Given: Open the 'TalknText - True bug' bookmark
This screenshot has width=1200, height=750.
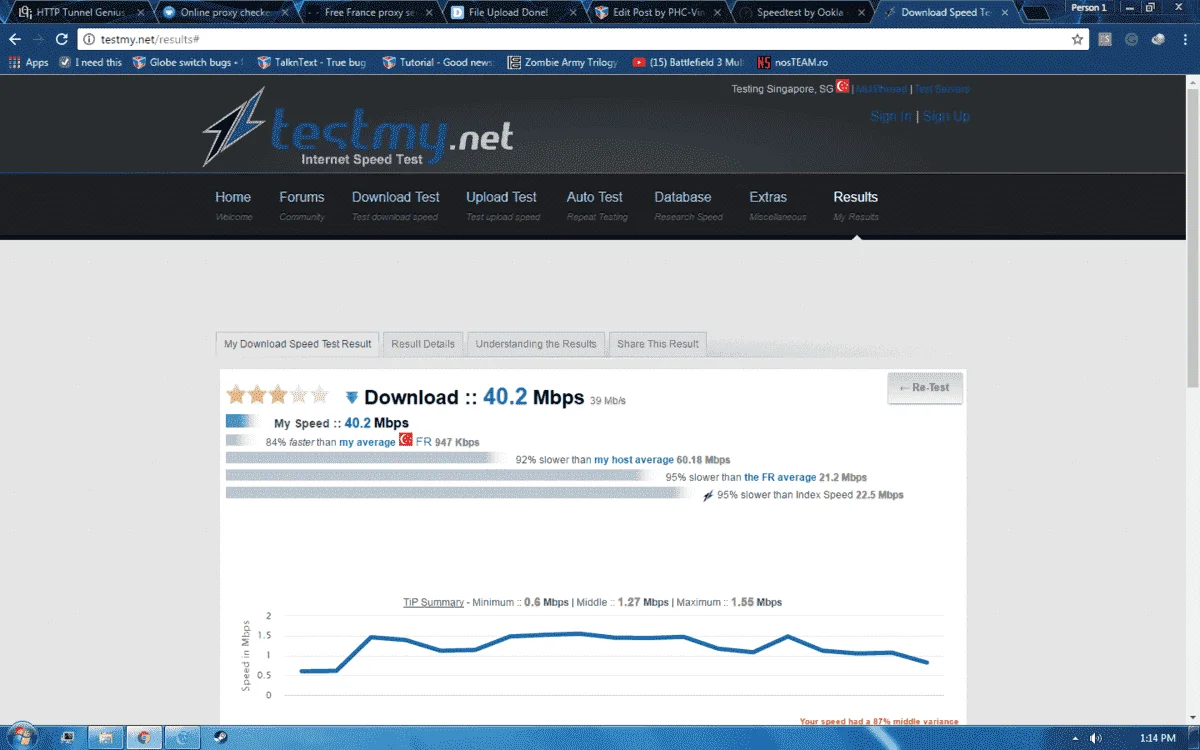Looking at the screenshot, I should 312,62.
